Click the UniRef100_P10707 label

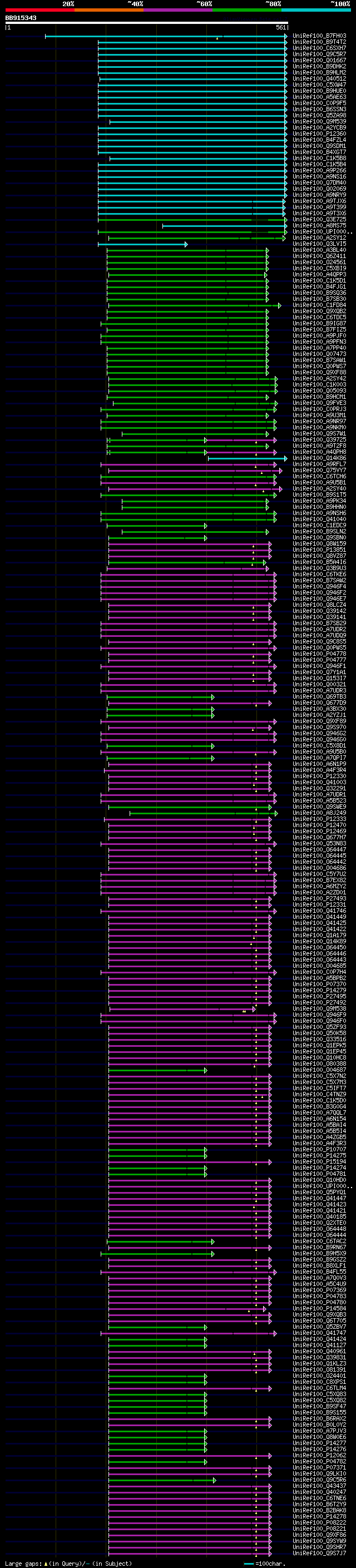click(x=319, y=1150)
